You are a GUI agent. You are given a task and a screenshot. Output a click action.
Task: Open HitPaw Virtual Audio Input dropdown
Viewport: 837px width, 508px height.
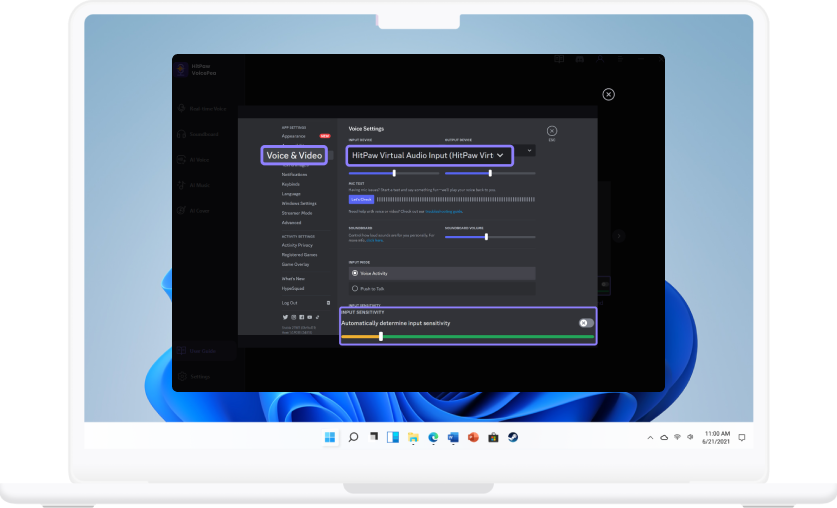(x=430, y=155)
